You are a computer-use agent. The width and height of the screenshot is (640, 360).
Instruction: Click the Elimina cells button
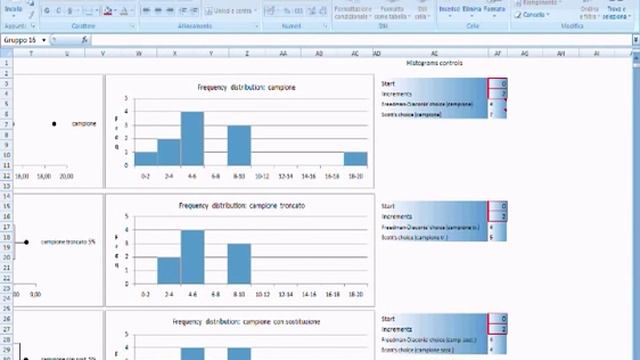(x=472, y=10)
